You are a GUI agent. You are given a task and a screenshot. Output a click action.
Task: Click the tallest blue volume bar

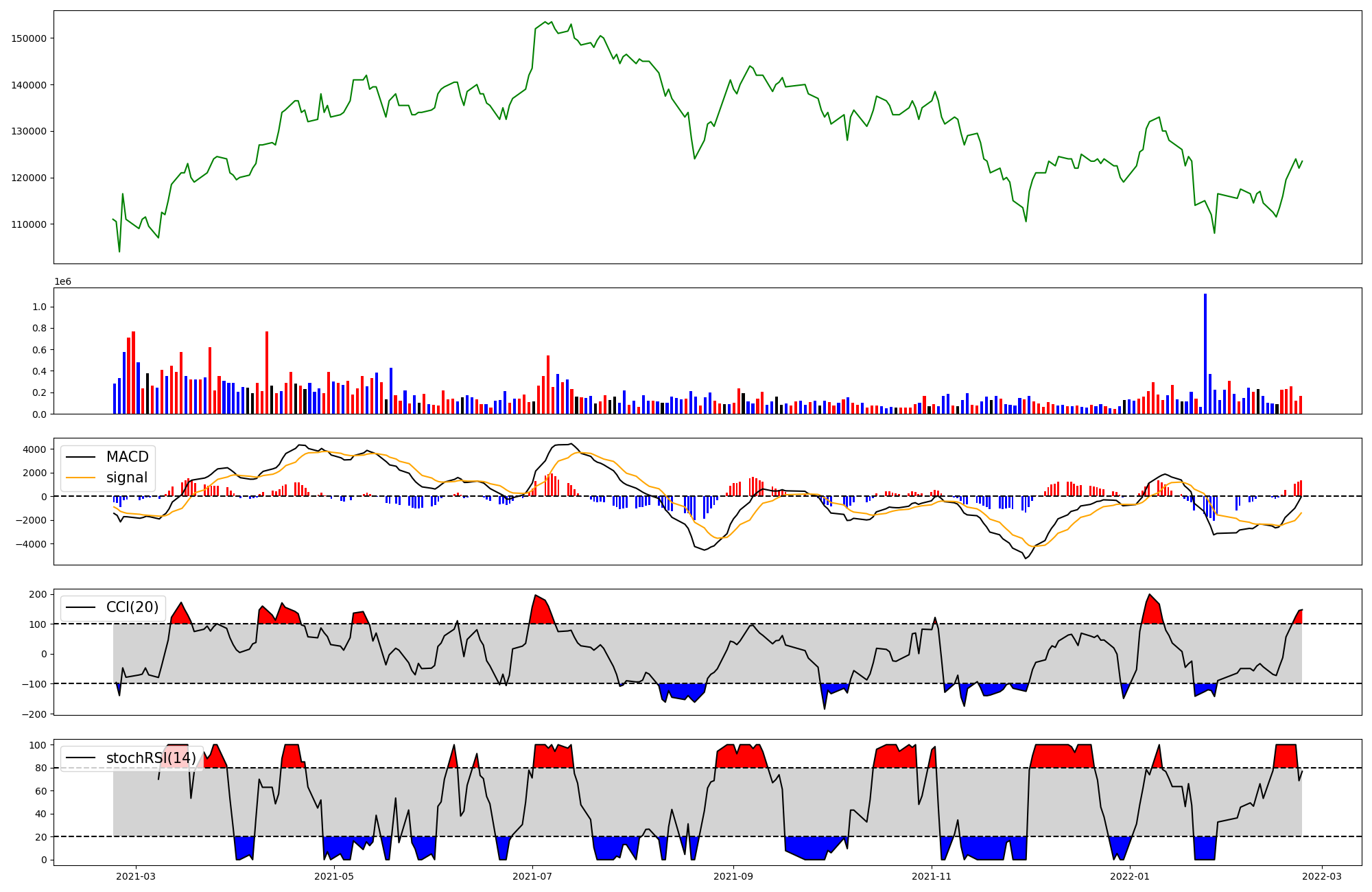pyautogui.click(x=1205, y=353)
